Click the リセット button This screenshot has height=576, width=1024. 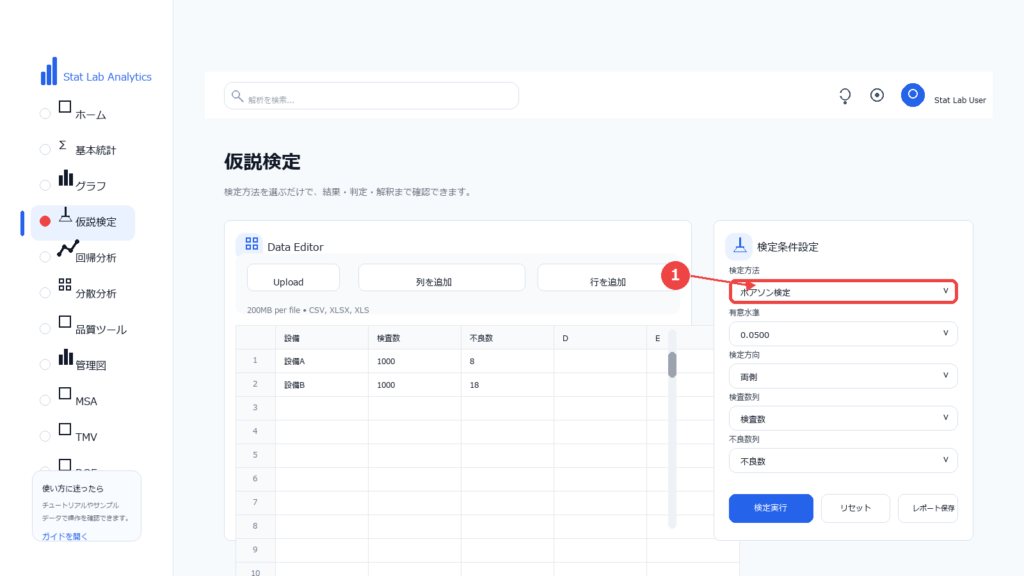pos(855,508)
